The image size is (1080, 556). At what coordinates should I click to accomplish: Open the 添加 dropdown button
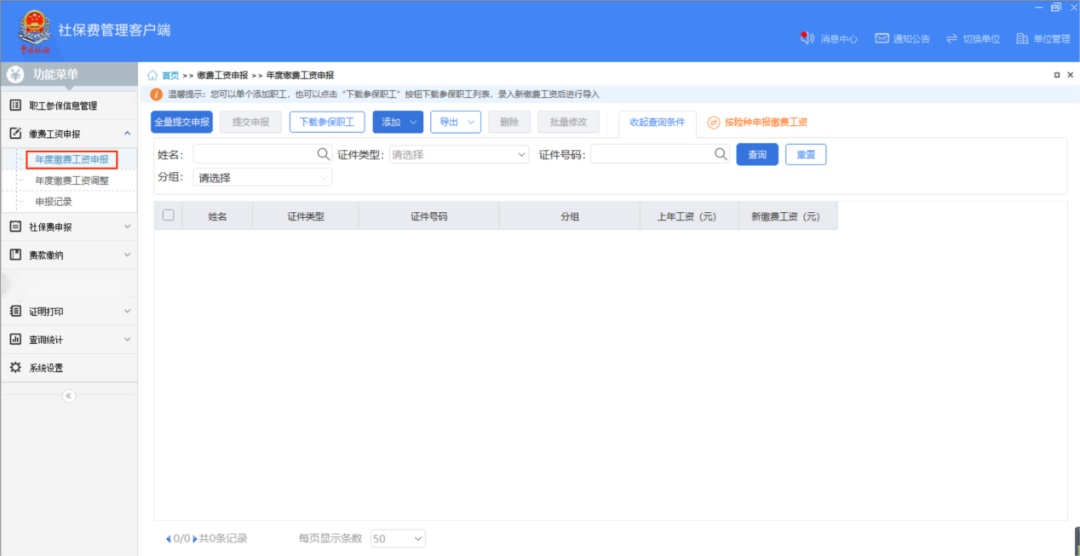(398, 122)
